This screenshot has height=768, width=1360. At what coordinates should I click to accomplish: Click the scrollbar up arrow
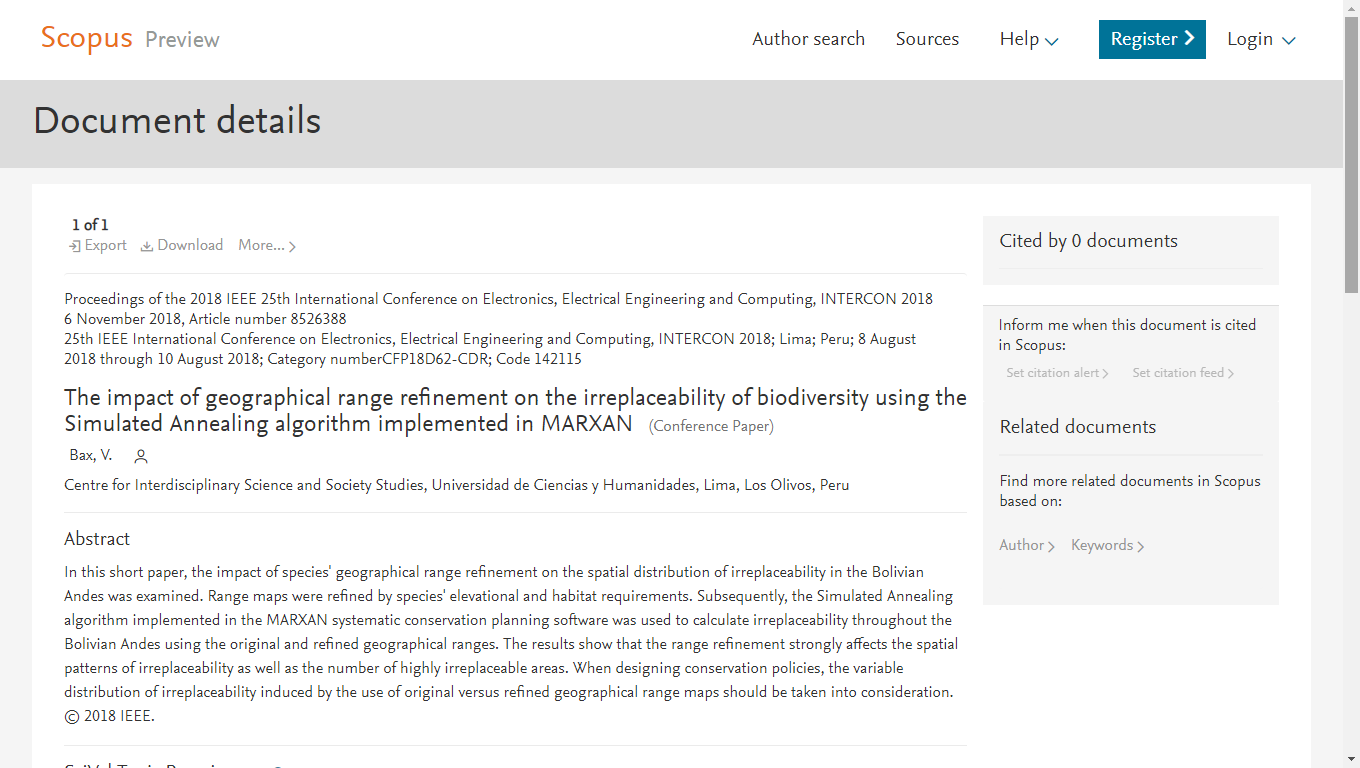1351,8
